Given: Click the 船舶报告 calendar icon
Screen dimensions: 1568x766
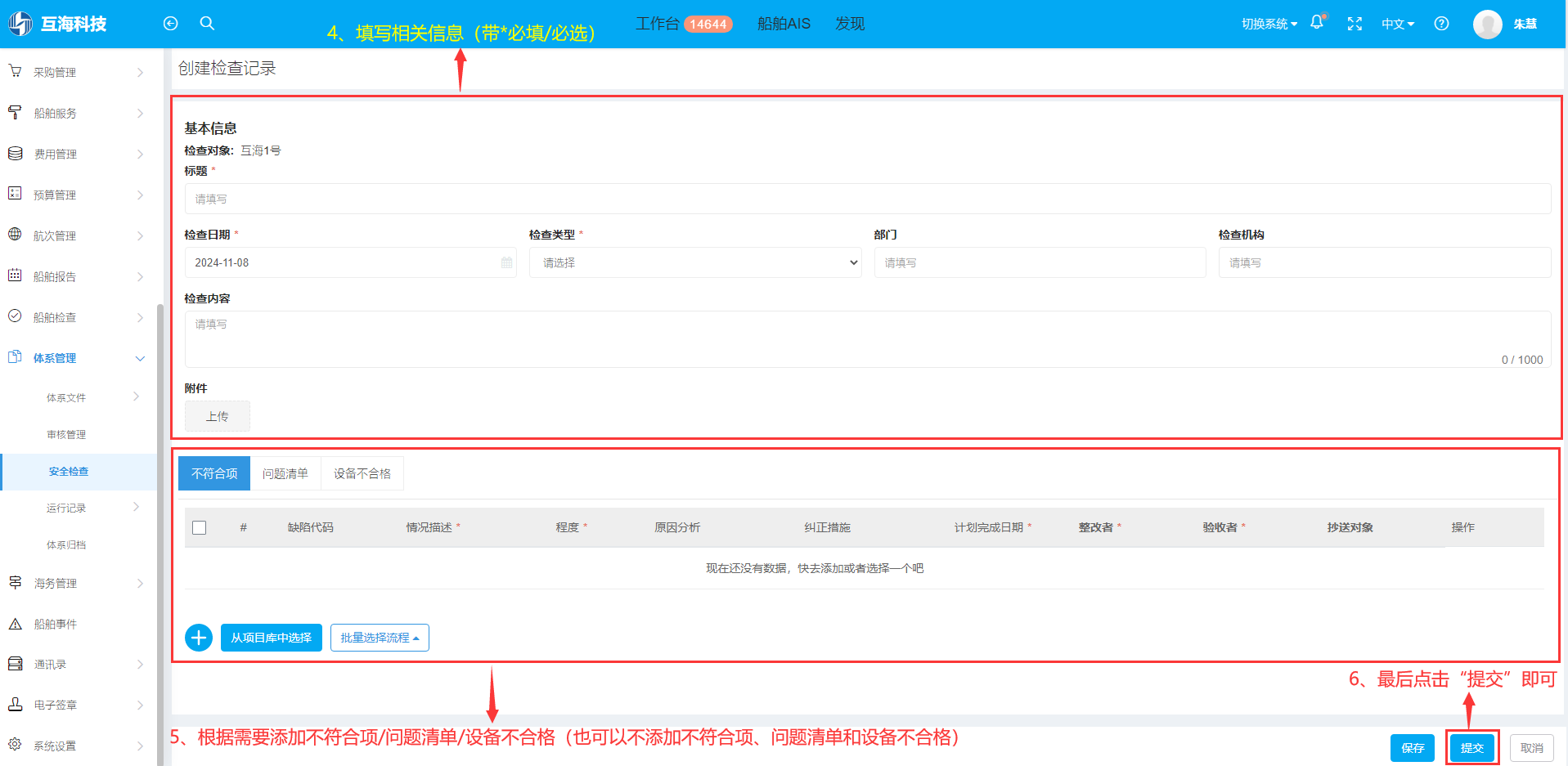Looking at the screenshot, I should point(15,275).
